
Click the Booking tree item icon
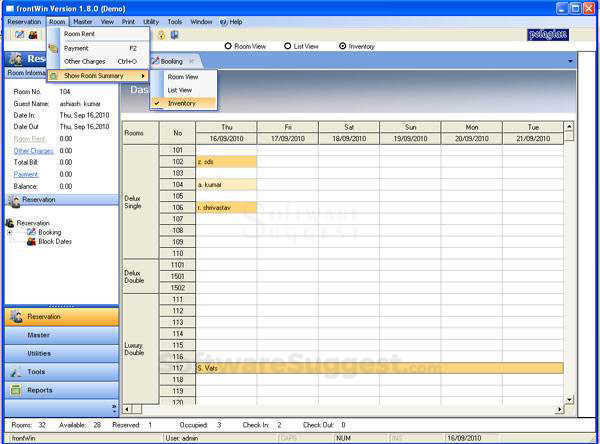click(31, 232)
